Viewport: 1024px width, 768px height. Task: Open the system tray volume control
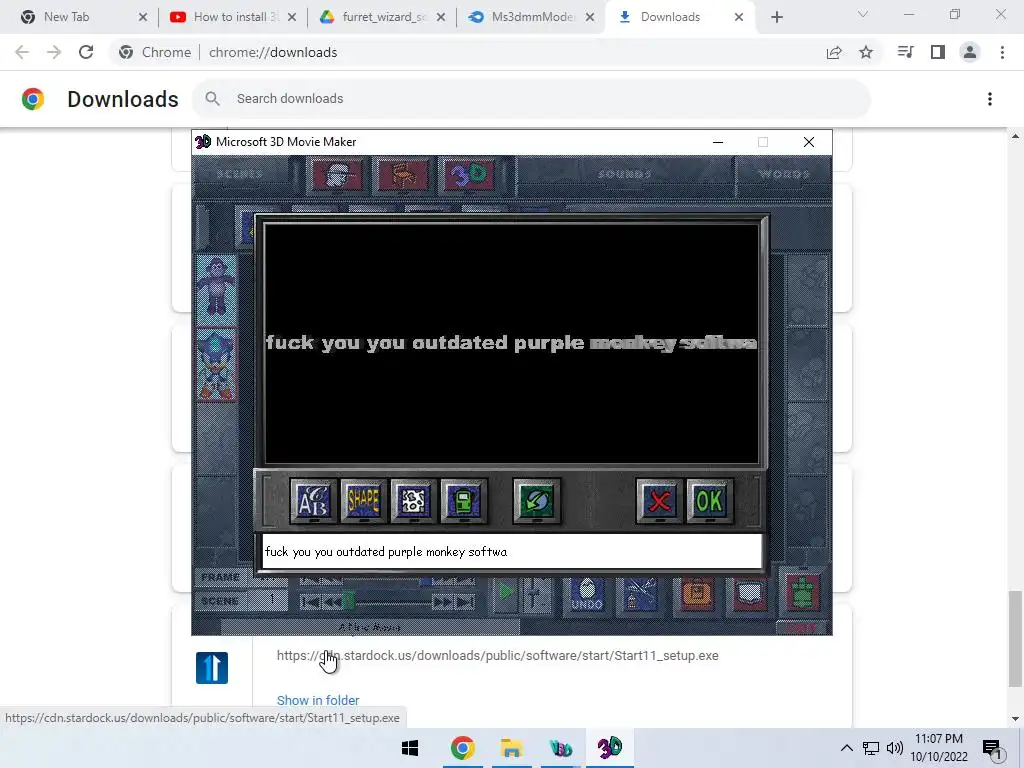click(895, 748)
